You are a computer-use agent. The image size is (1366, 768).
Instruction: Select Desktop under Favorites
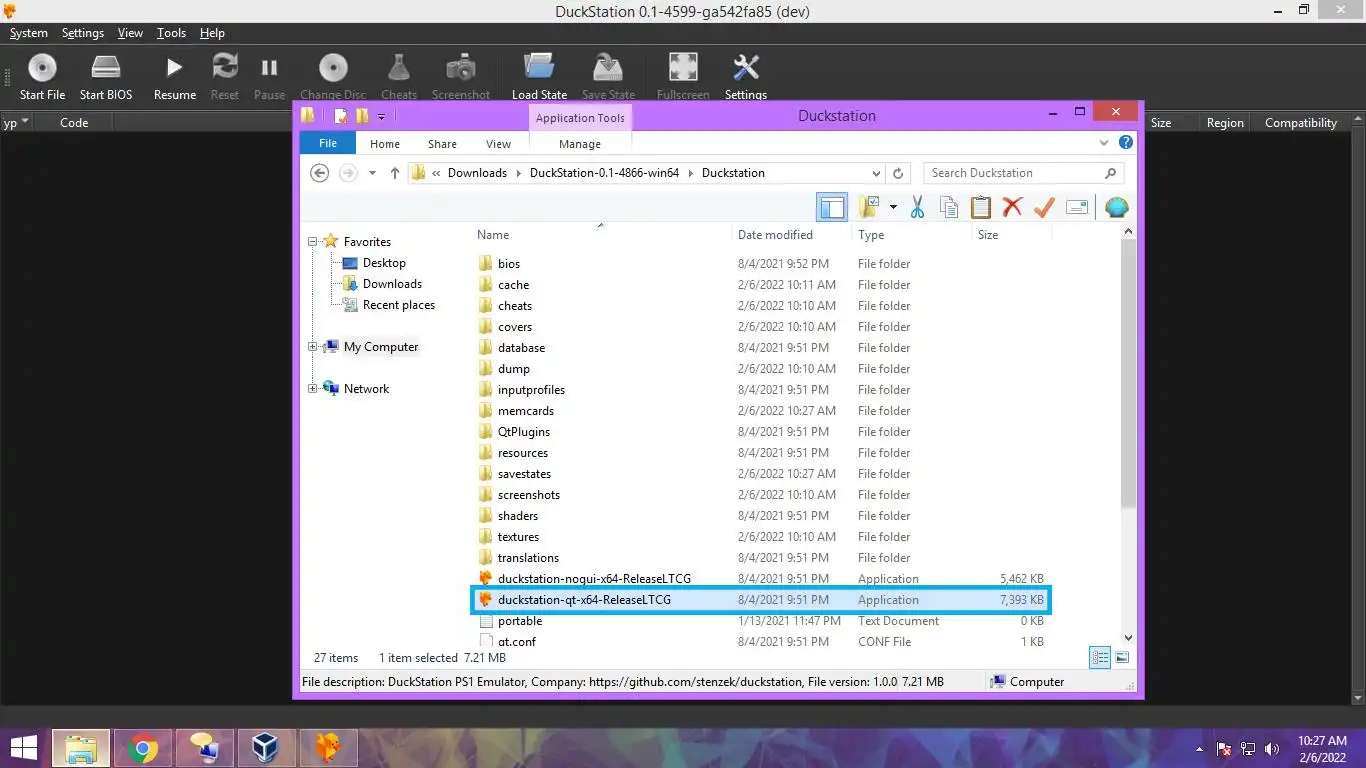(x=384, y=263)
